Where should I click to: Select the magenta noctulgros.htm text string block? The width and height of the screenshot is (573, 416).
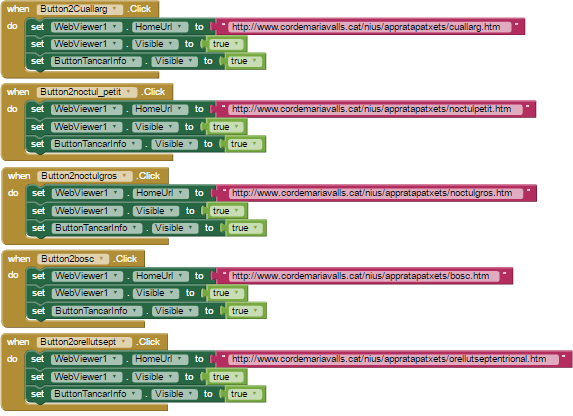(x=376, y=193)
